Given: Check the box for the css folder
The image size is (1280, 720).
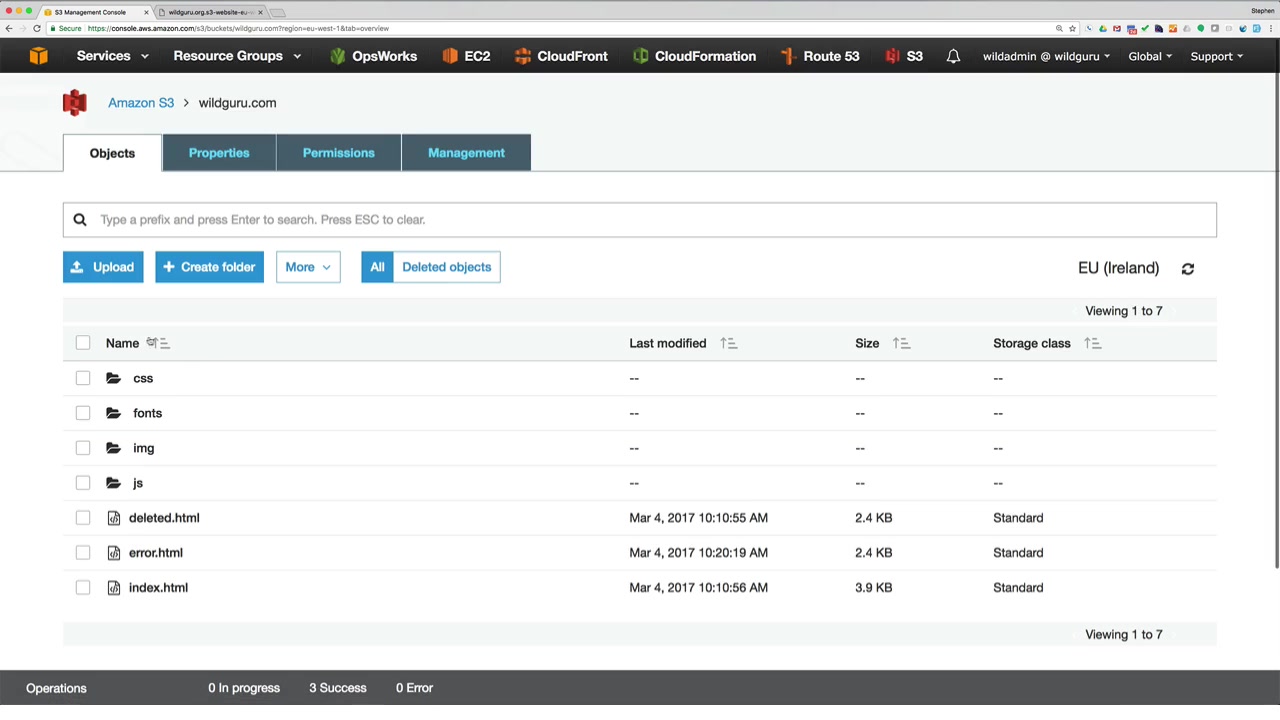Looking at the screenshot, I should (83, 378).
